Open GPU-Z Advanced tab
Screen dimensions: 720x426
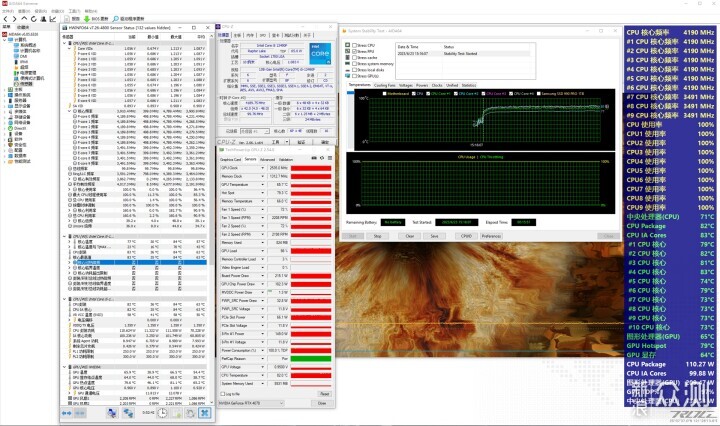point(267,159)
